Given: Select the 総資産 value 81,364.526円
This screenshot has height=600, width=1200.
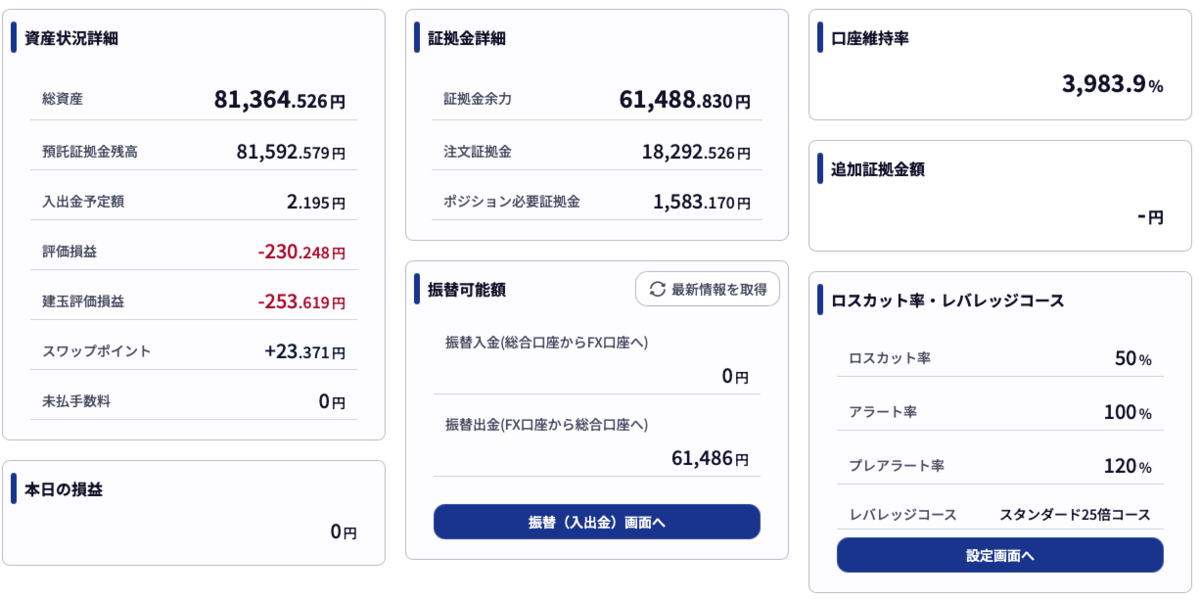Looking at the screenshot, I should point(280,100).
